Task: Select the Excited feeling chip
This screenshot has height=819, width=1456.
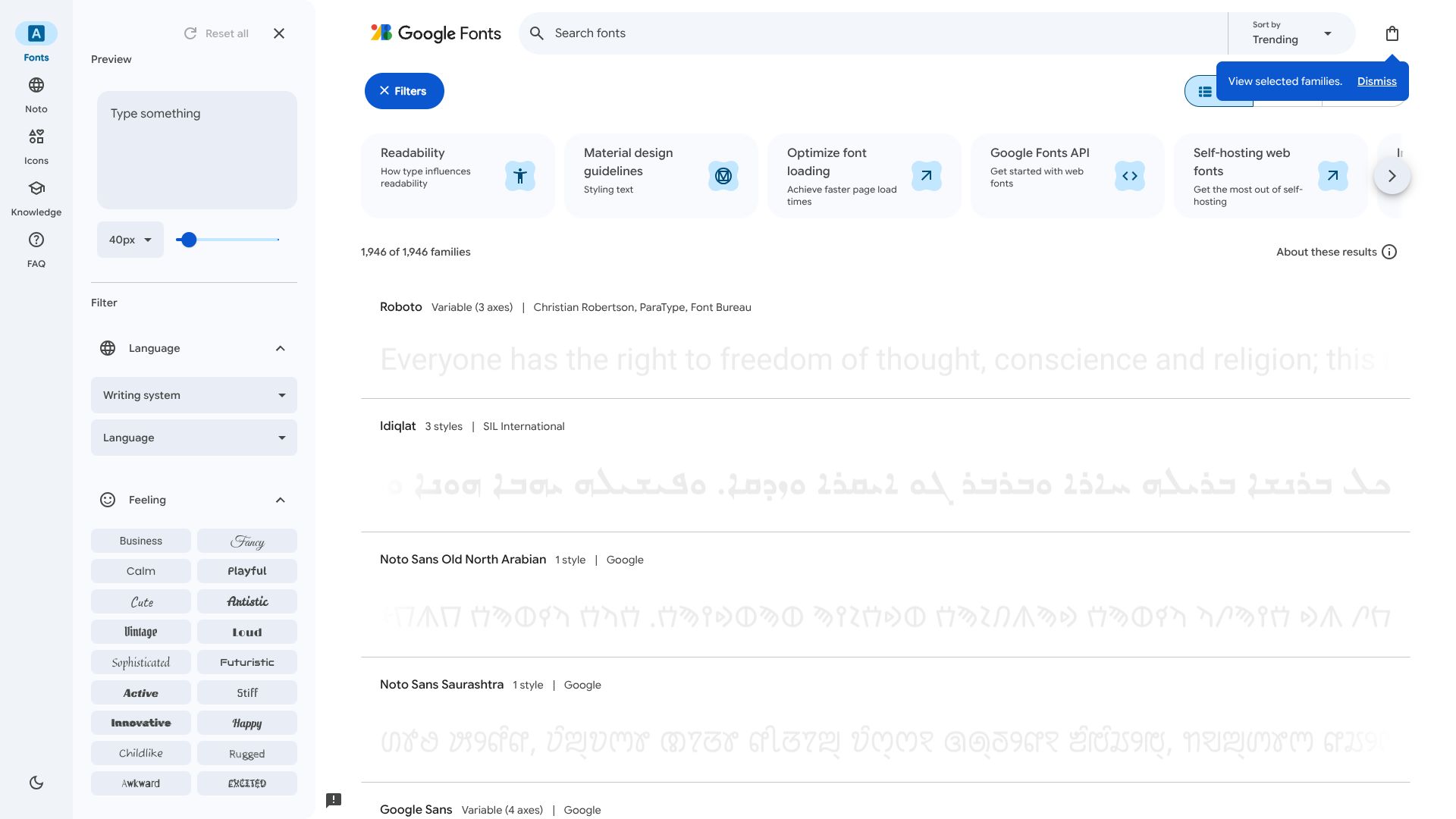Action: coord(247,783)
